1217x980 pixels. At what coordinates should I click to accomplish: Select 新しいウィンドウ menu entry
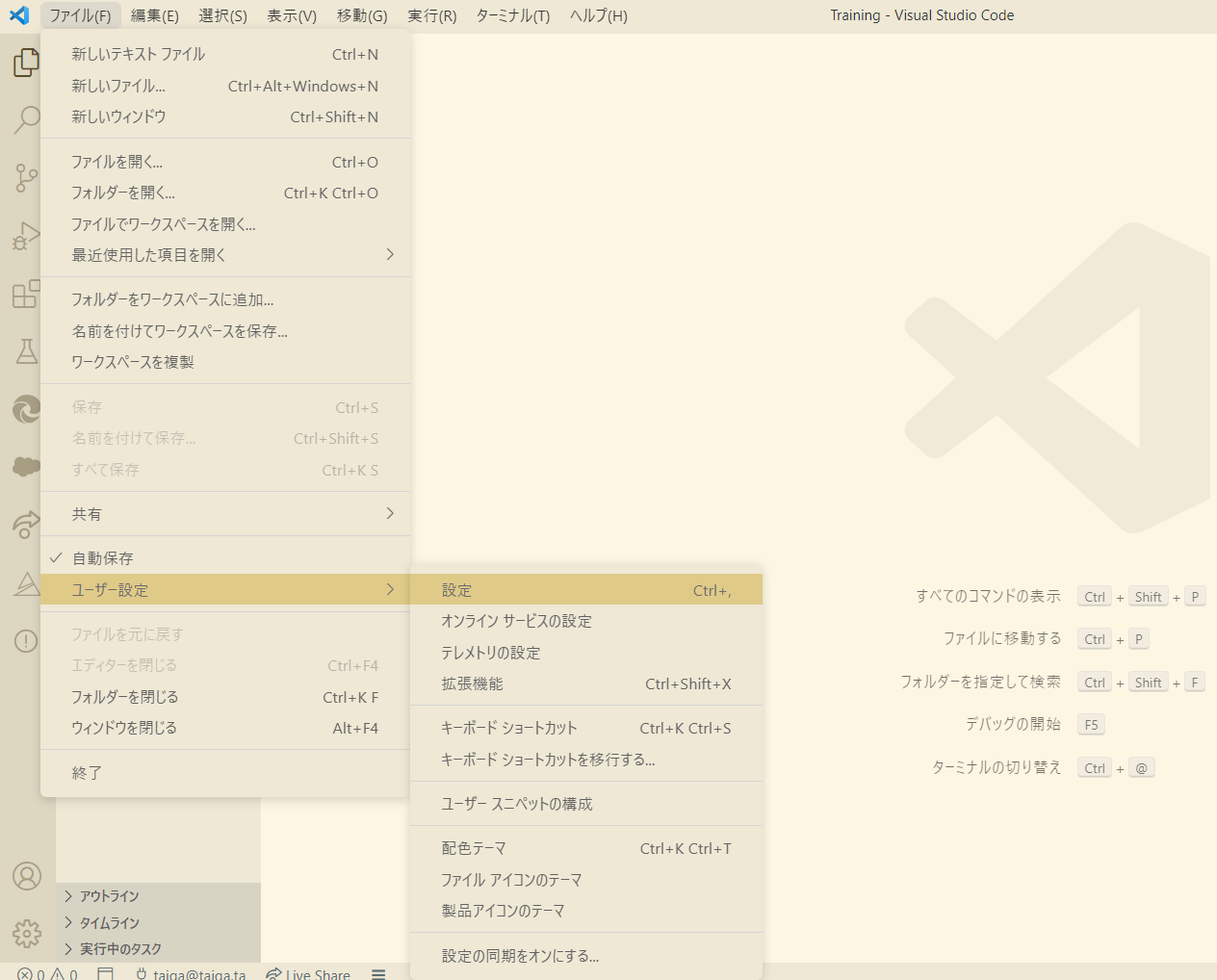point(225,116)
